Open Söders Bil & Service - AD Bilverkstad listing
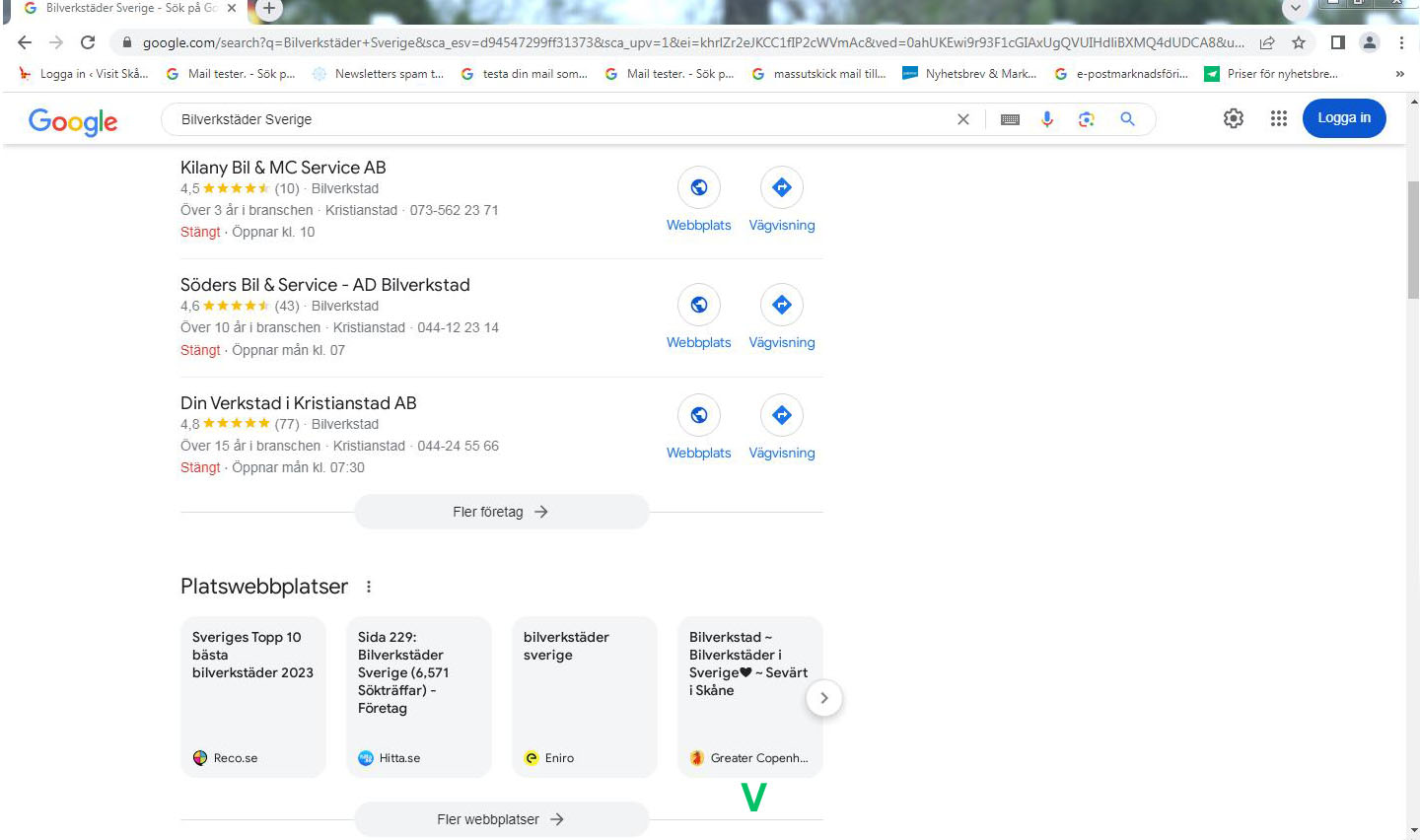1420x840 pixels. (325, 285)
